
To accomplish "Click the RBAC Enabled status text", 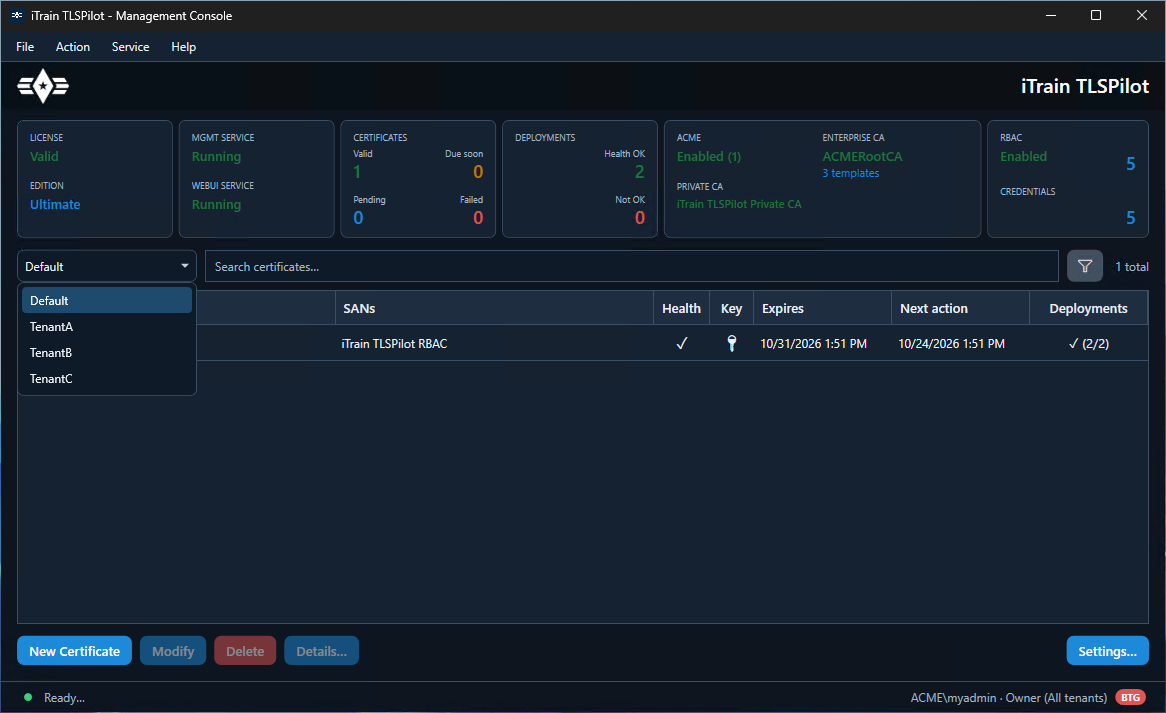I will click(x=1023, y=156).
